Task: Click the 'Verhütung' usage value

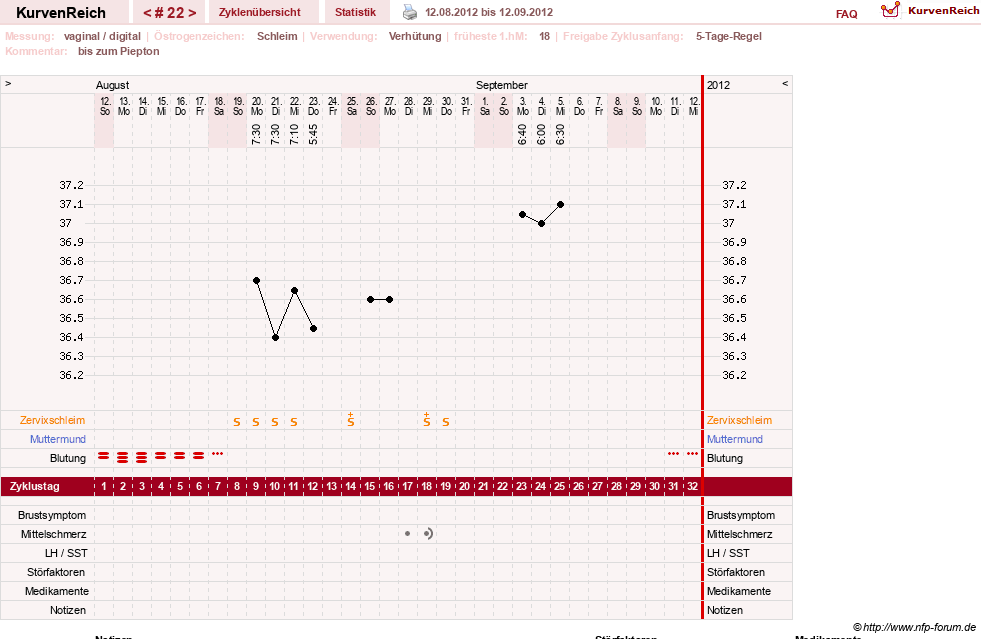Action: tap(415, 36)
